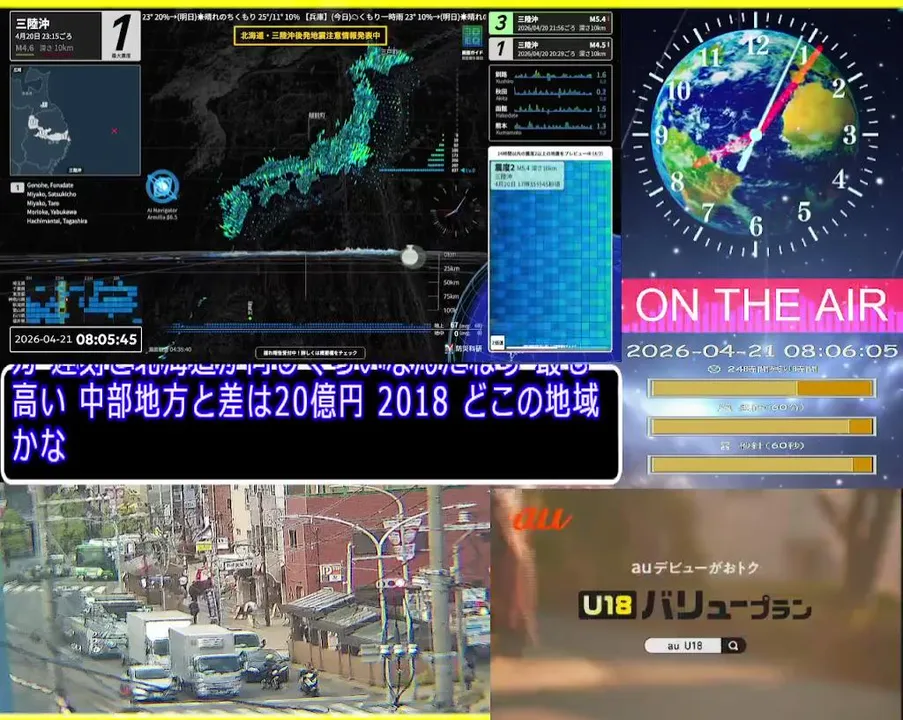Viewport: 903px width, 720px height.
Task: Click the U18 badge in the au ad
Action: pos(607,605)
